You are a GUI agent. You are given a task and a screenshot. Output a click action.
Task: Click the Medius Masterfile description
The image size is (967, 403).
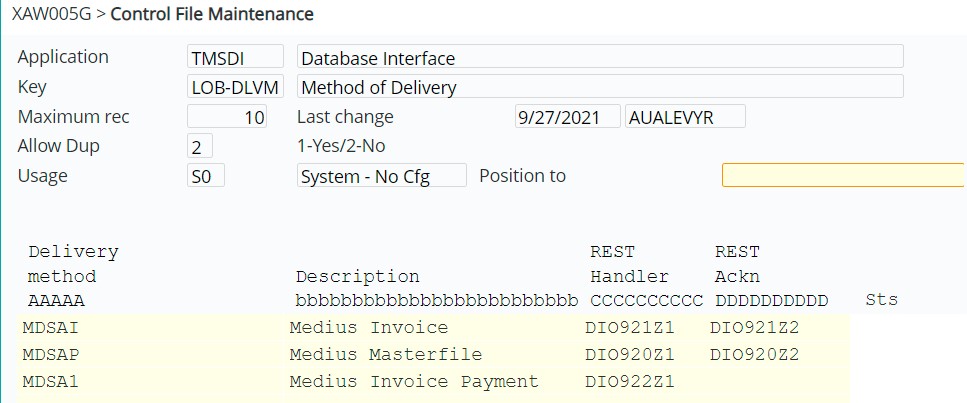[385, 355]
